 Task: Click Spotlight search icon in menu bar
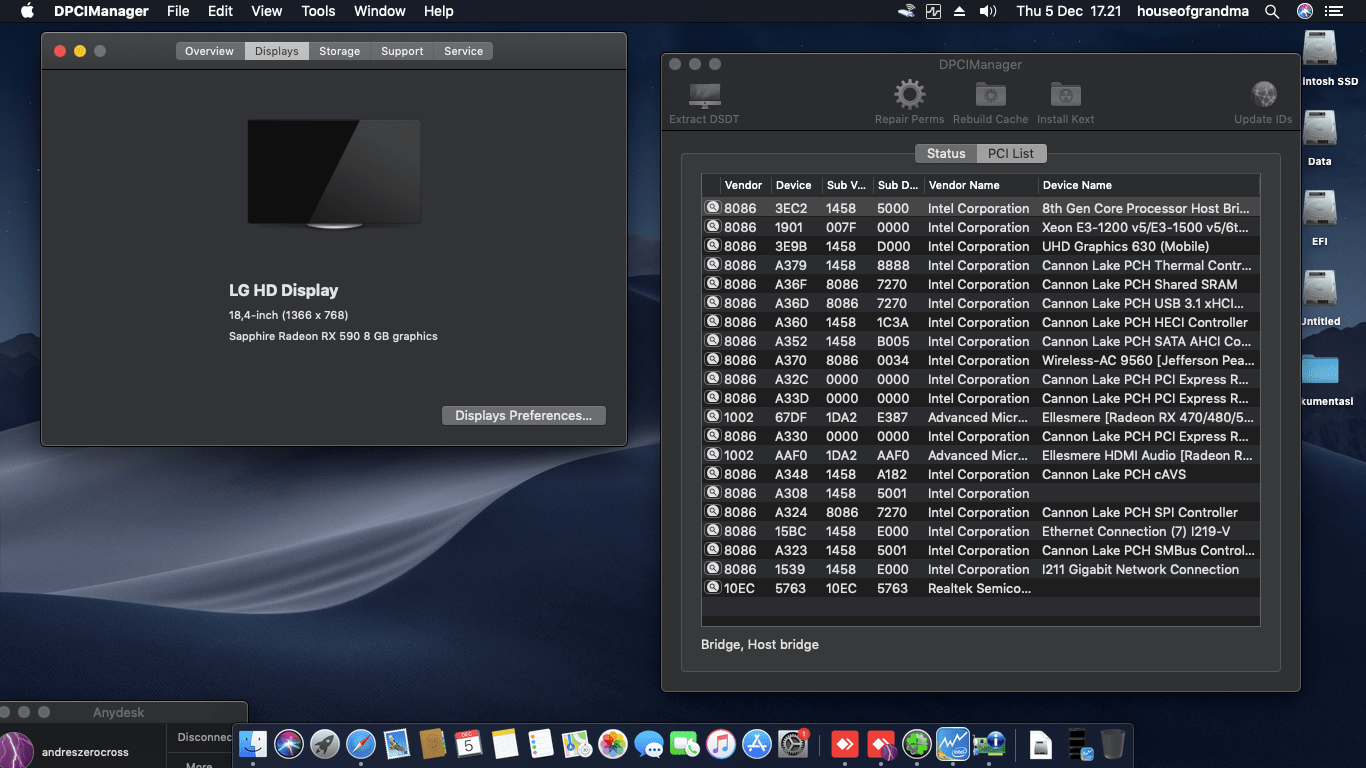(x=1272, y=11)
